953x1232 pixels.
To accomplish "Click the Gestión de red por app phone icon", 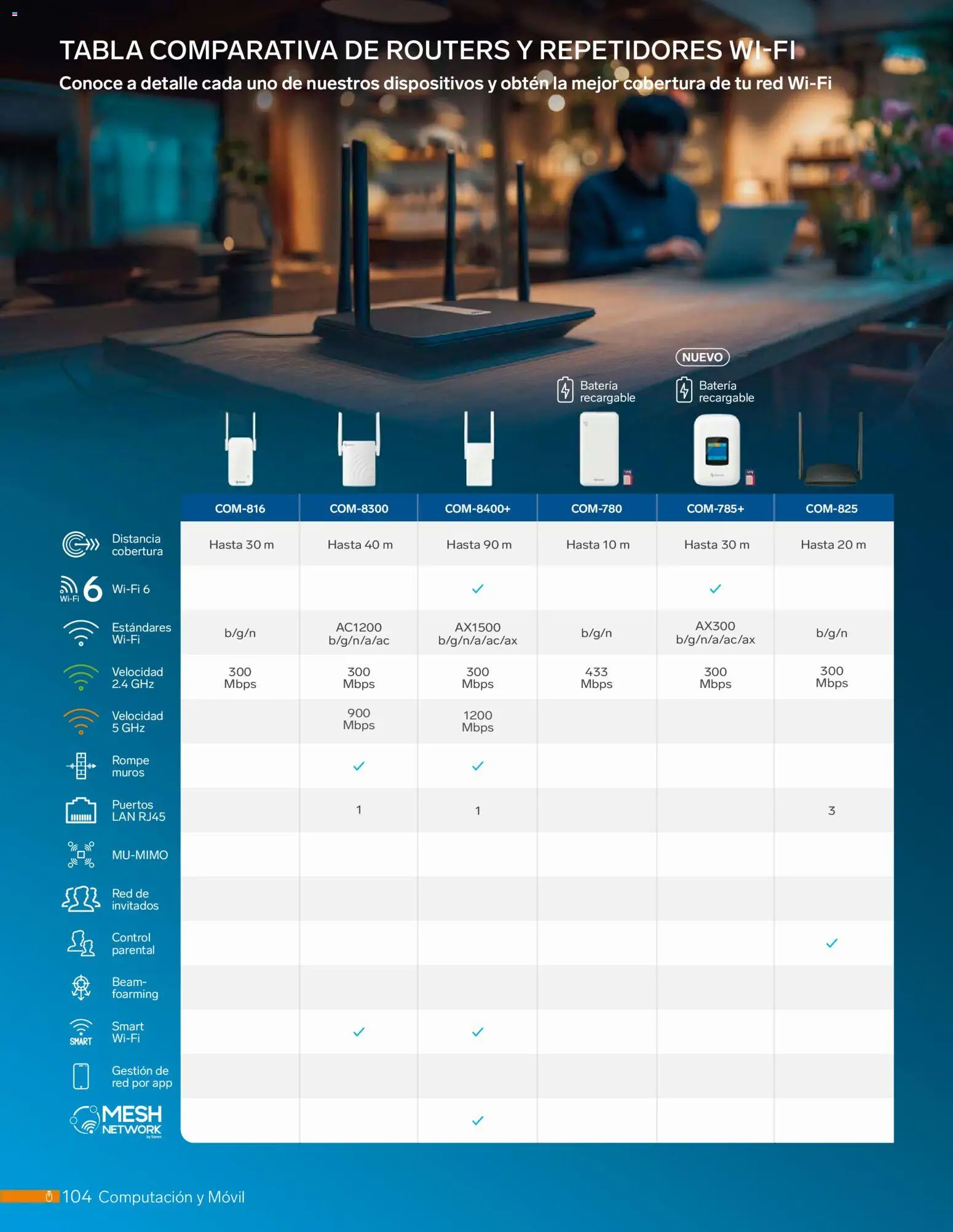I will click(81, 1076).
